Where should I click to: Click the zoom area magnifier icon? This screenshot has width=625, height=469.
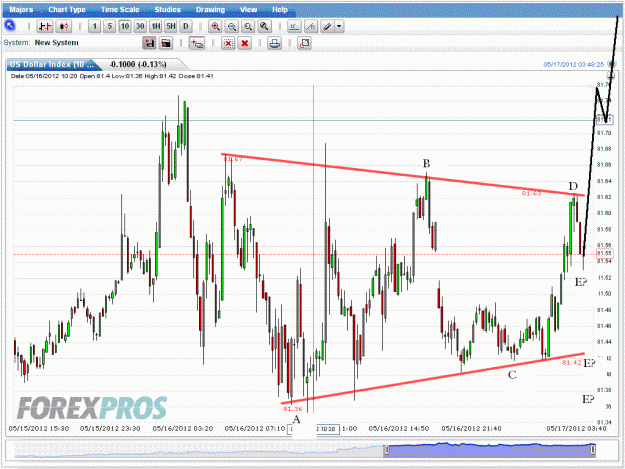[248, 26]
